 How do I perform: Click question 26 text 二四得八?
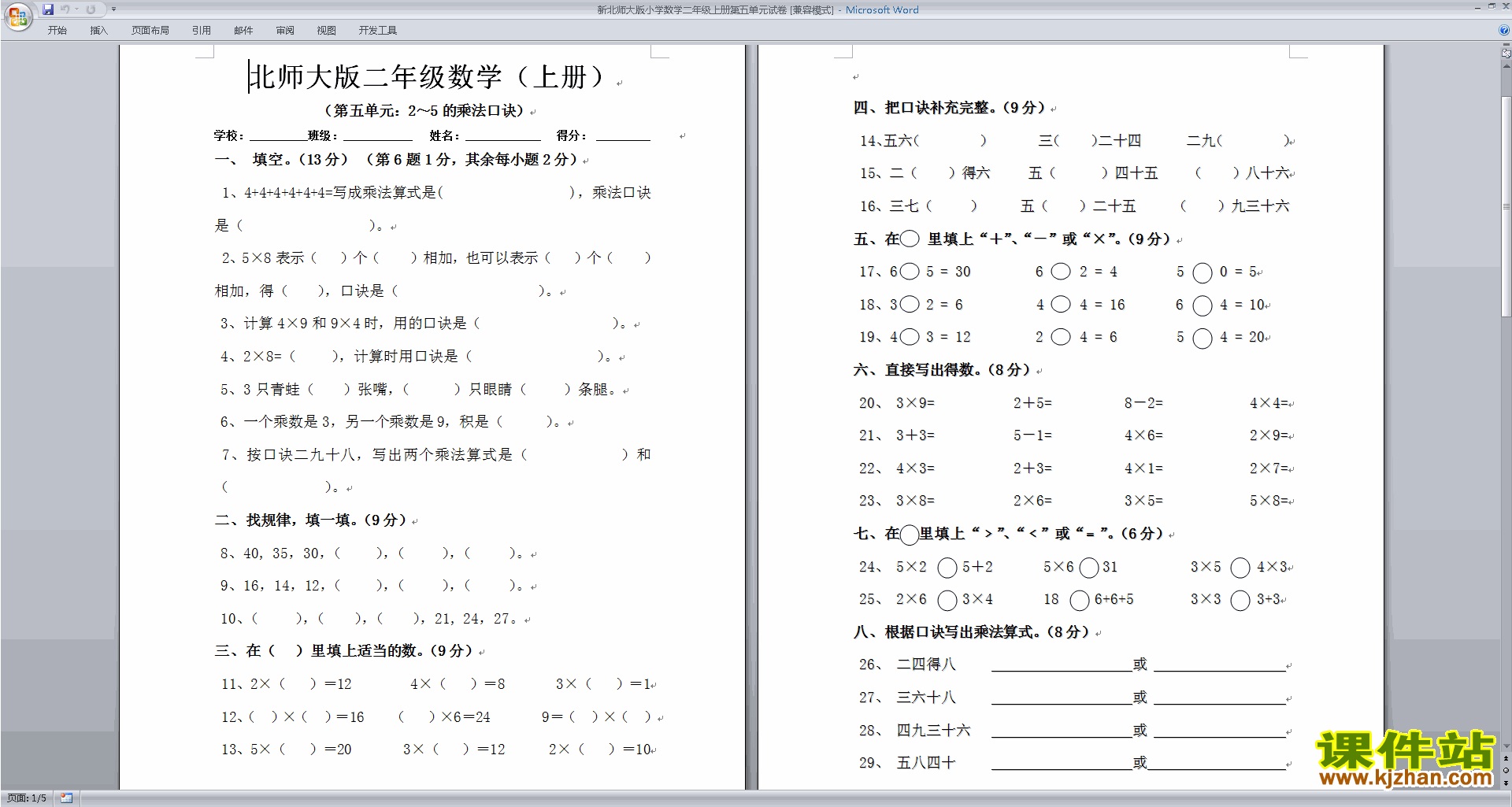tap(926, 664)
